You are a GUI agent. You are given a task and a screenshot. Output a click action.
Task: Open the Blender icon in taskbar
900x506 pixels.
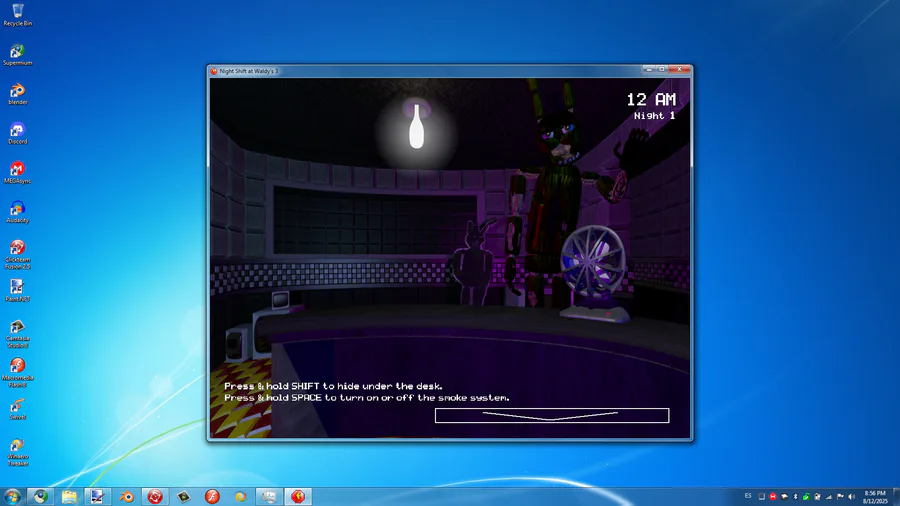tap(126, 496)
